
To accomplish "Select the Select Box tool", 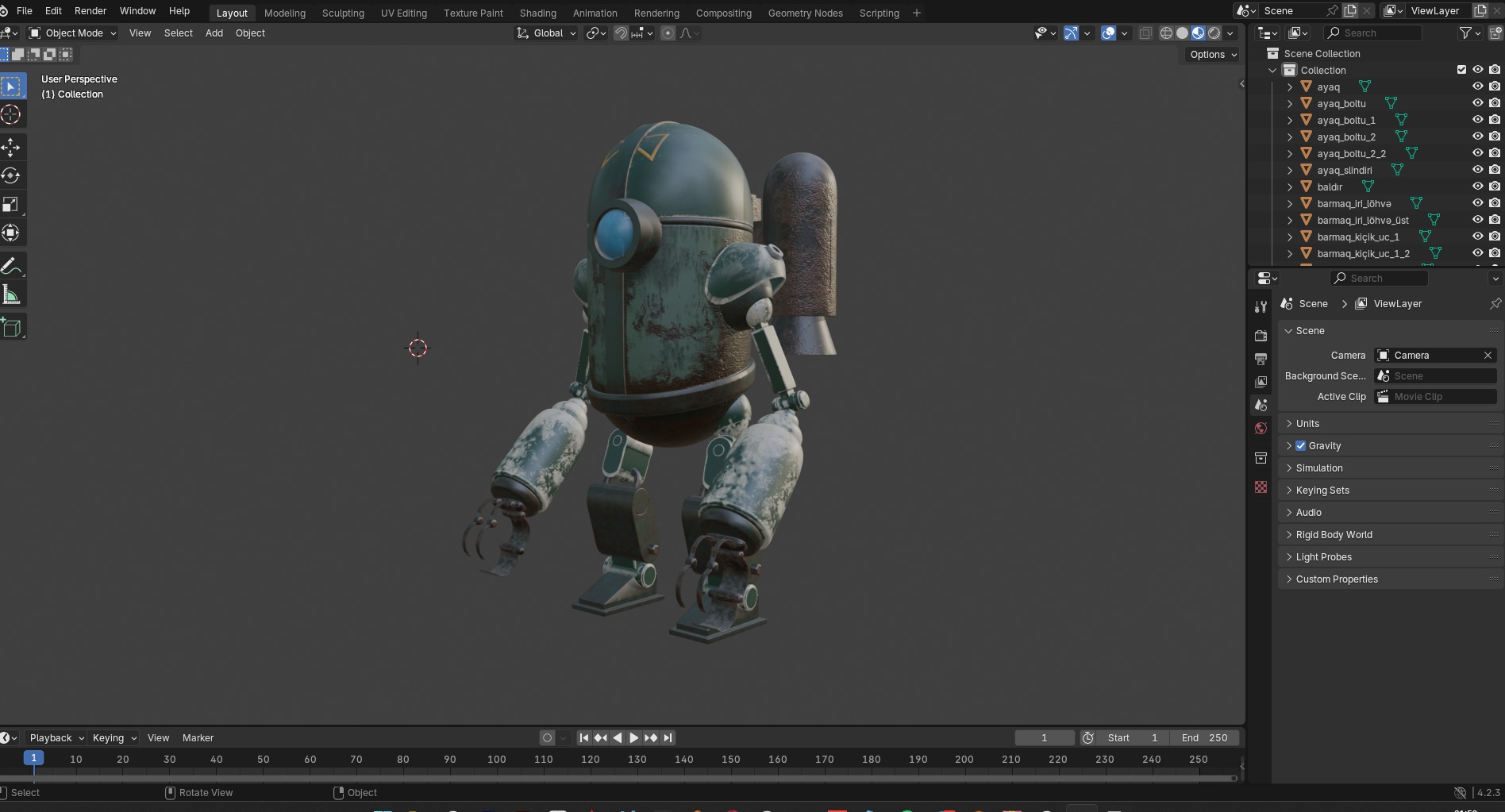I will coord(11,86).
